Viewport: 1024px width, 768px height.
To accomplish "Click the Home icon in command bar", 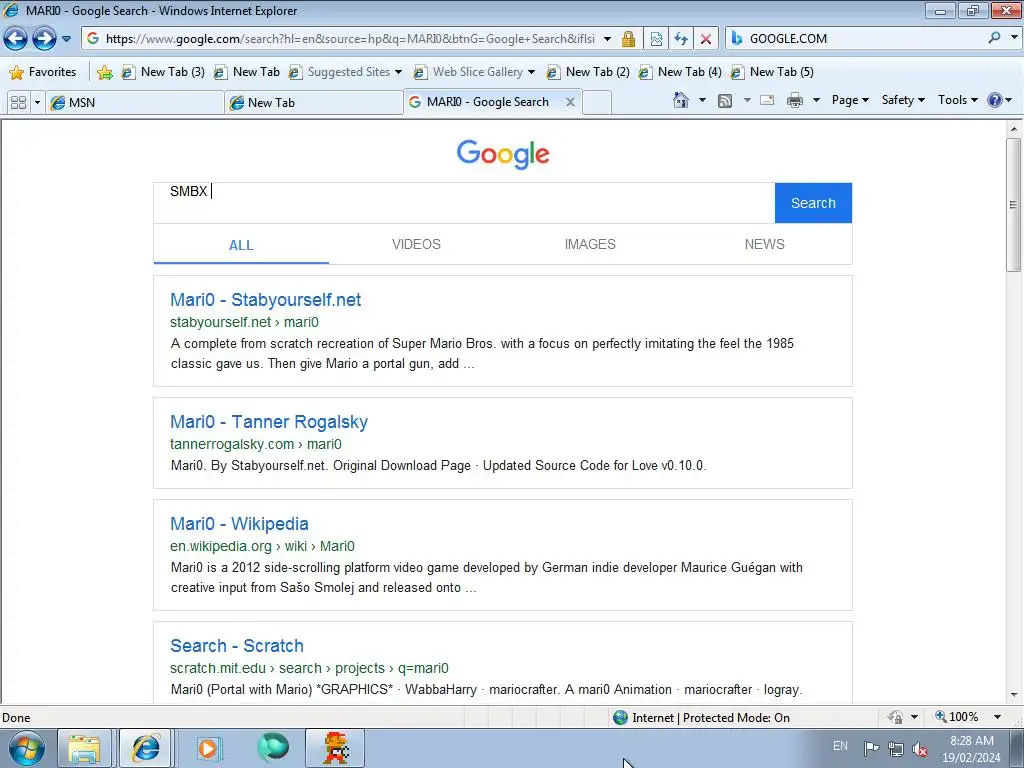I will pos(680,100).
